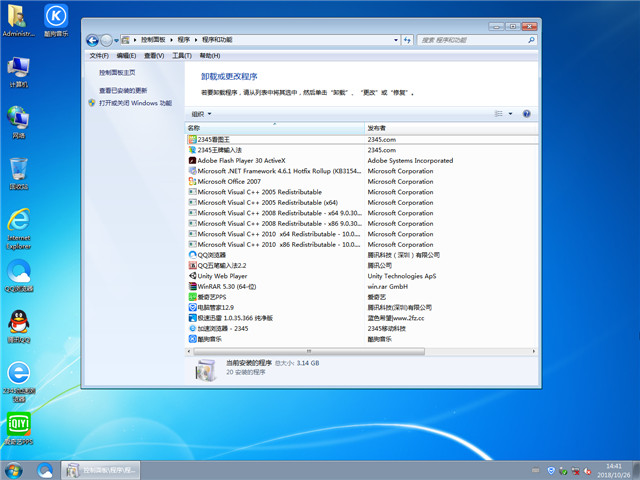This screenshot has width=640, height=480.
Task: Select Microsoft .NET Framework 4.6.1 row
Action: 362,171
